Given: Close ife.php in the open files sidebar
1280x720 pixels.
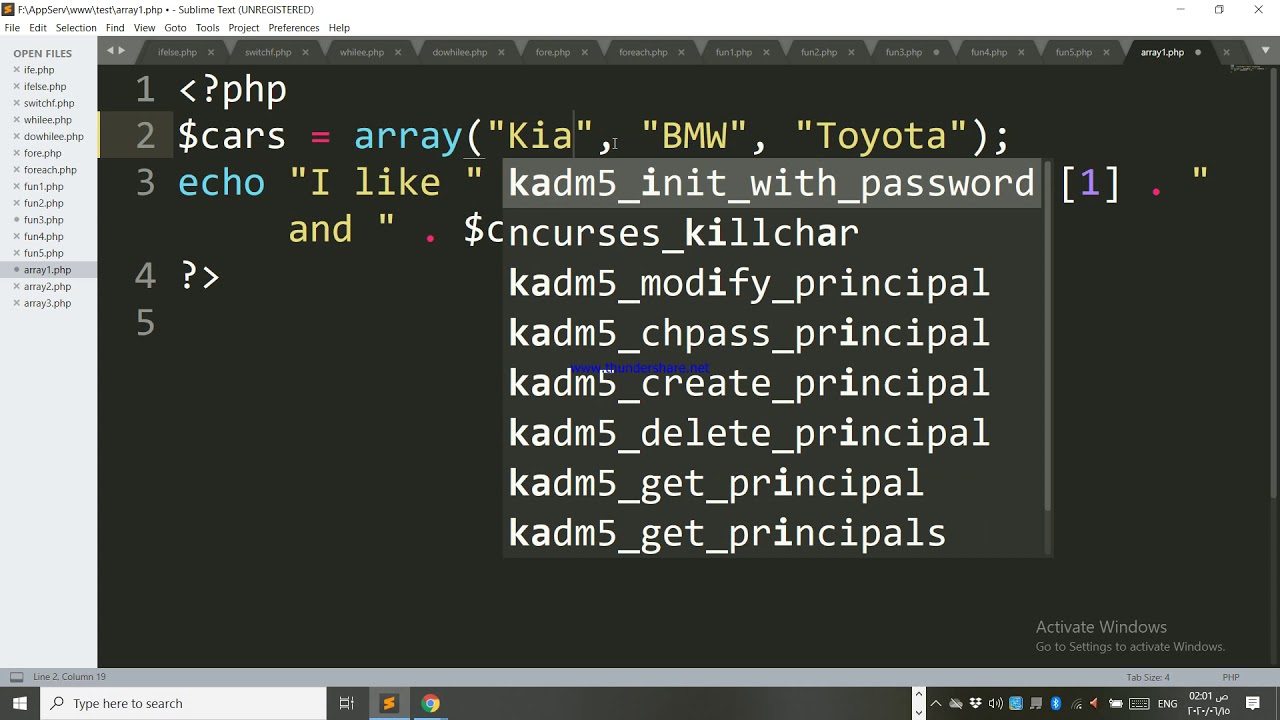Looking at the screenshot, I should pos(16,70).
